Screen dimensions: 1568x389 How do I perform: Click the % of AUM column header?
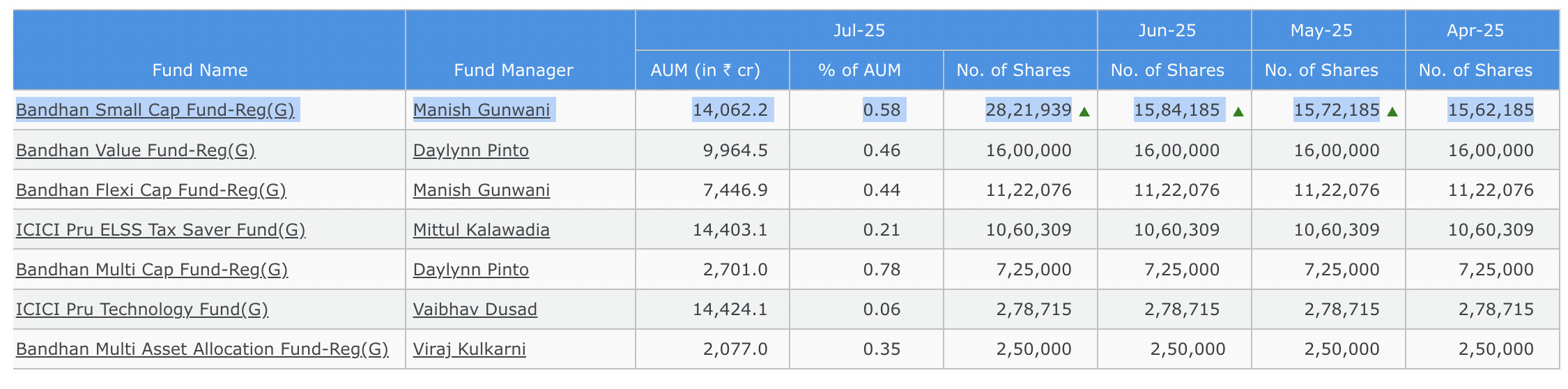coord(859,70)
